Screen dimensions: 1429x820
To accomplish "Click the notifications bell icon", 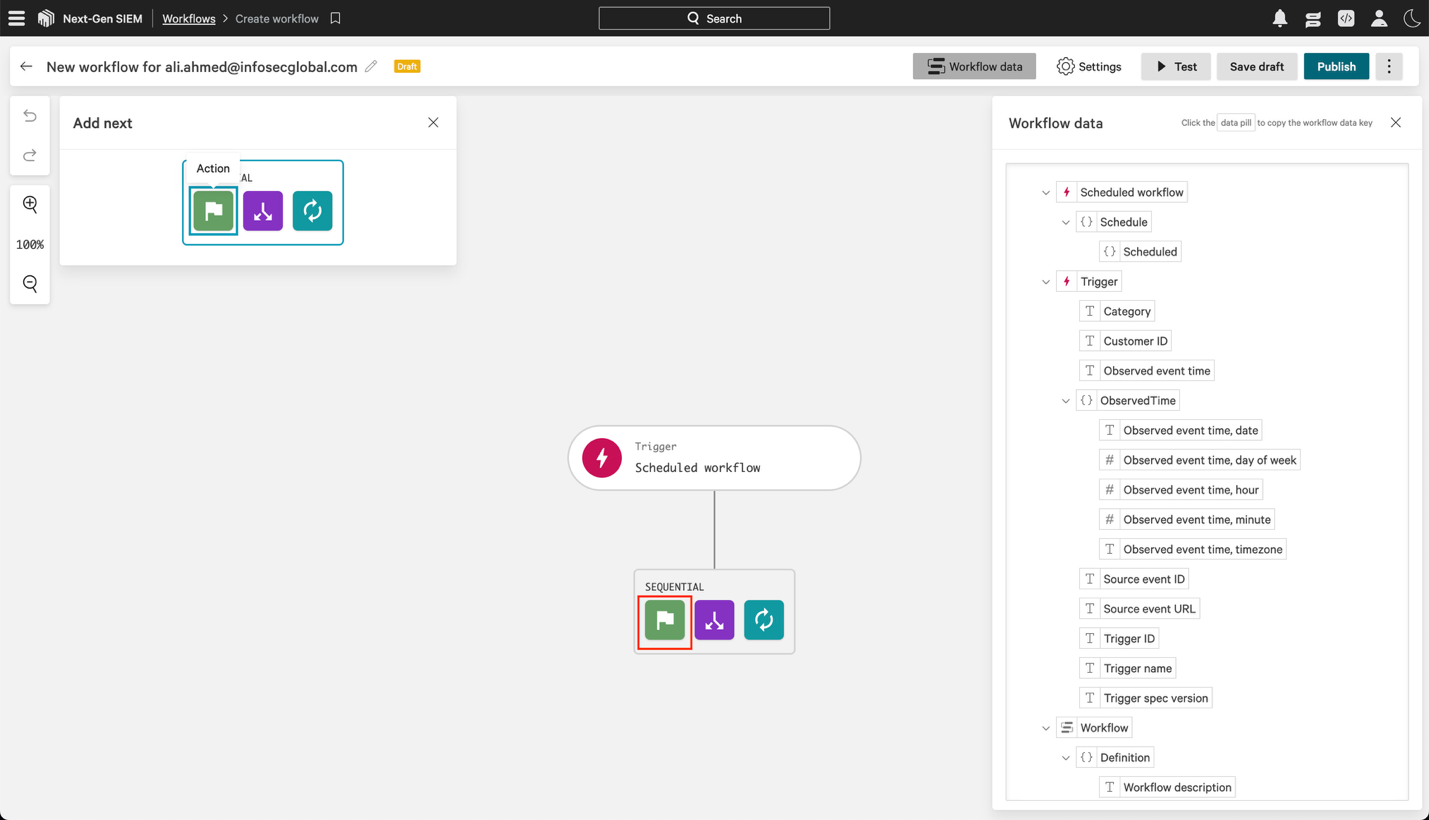I will 1279,18.
